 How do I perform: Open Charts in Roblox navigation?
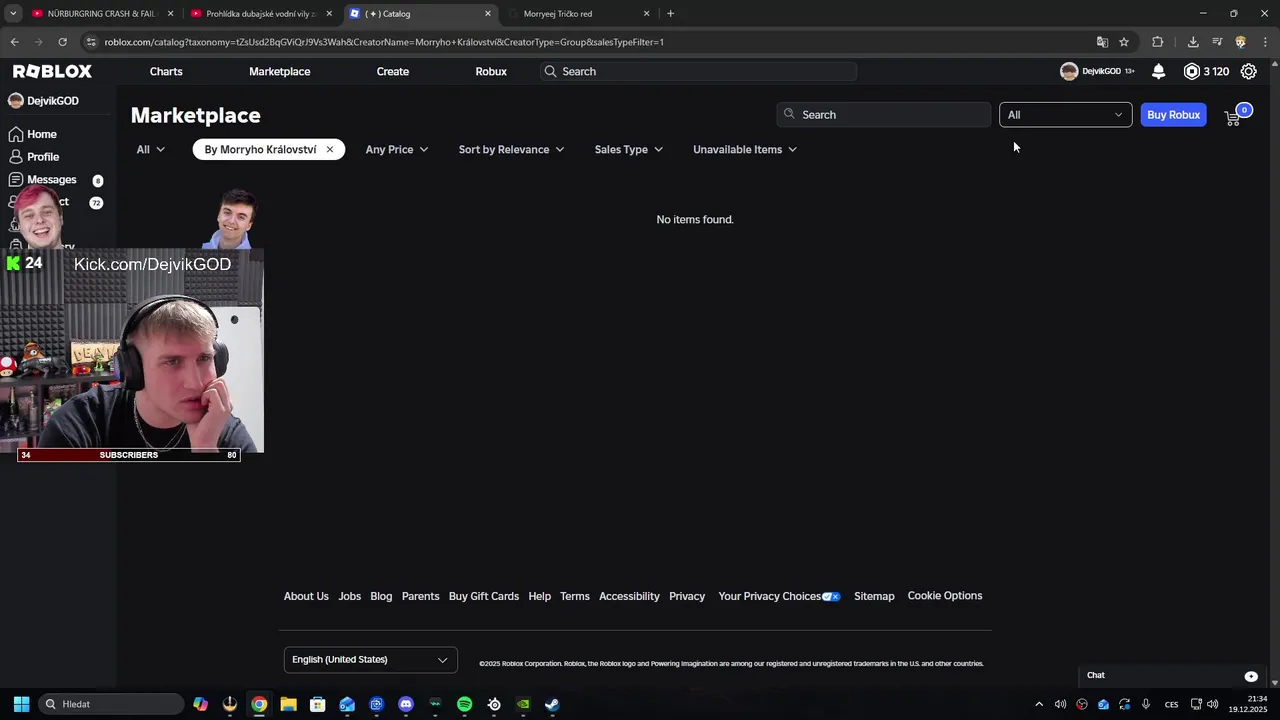pyautogui.click(x=166, y=71)
